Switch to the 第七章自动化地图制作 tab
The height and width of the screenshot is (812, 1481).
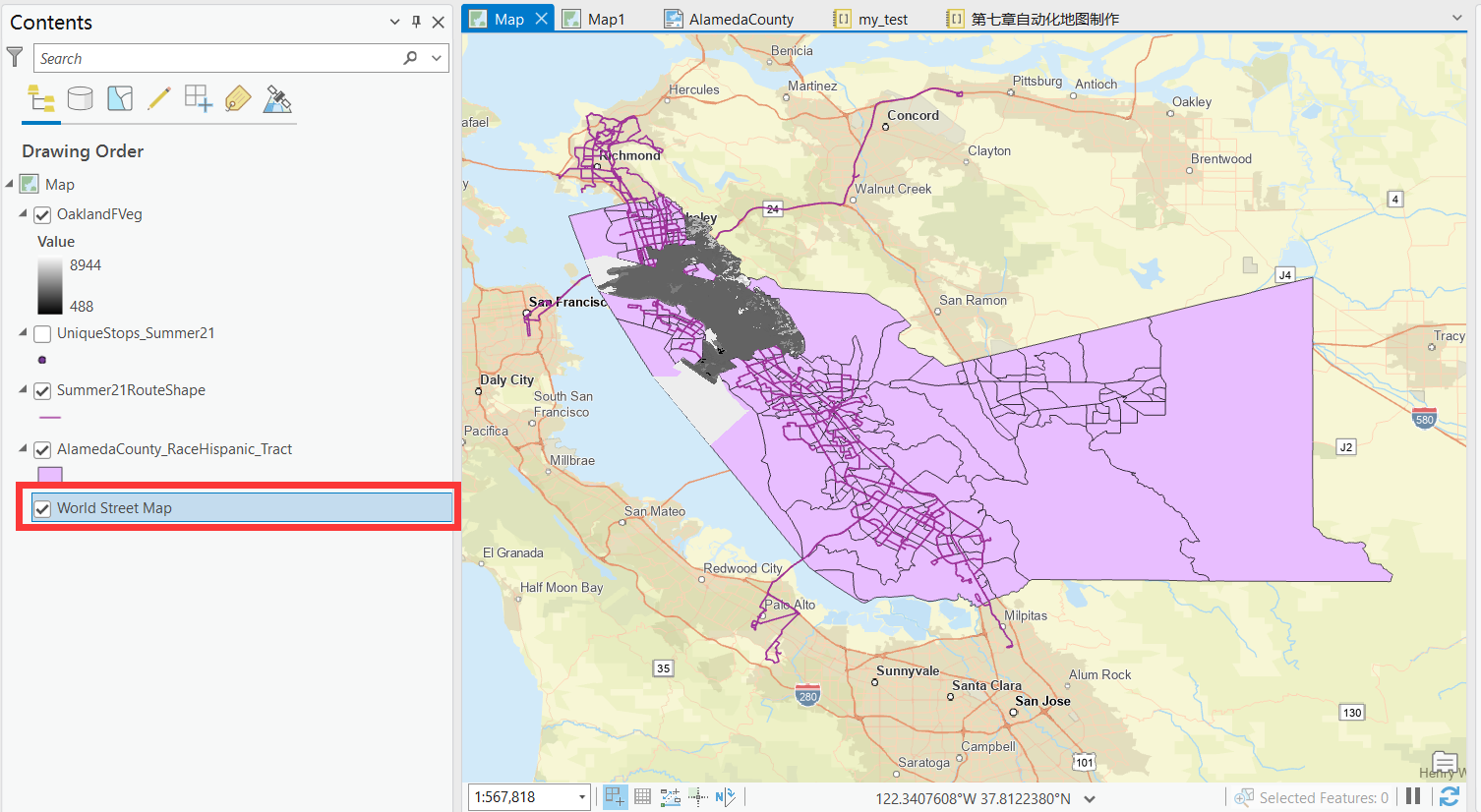1033,19
